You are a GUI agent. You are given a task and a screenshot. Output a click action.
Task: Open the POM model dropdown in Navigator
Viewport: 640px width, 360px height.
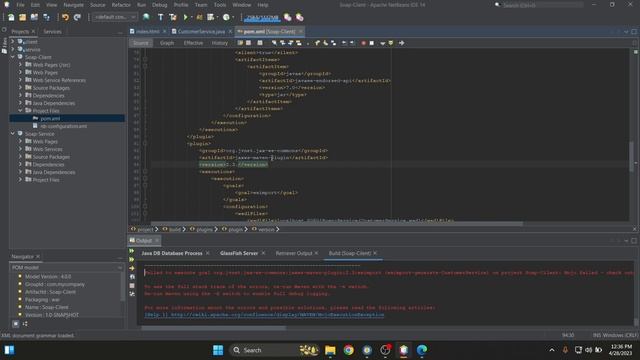(x=67, y=268)
